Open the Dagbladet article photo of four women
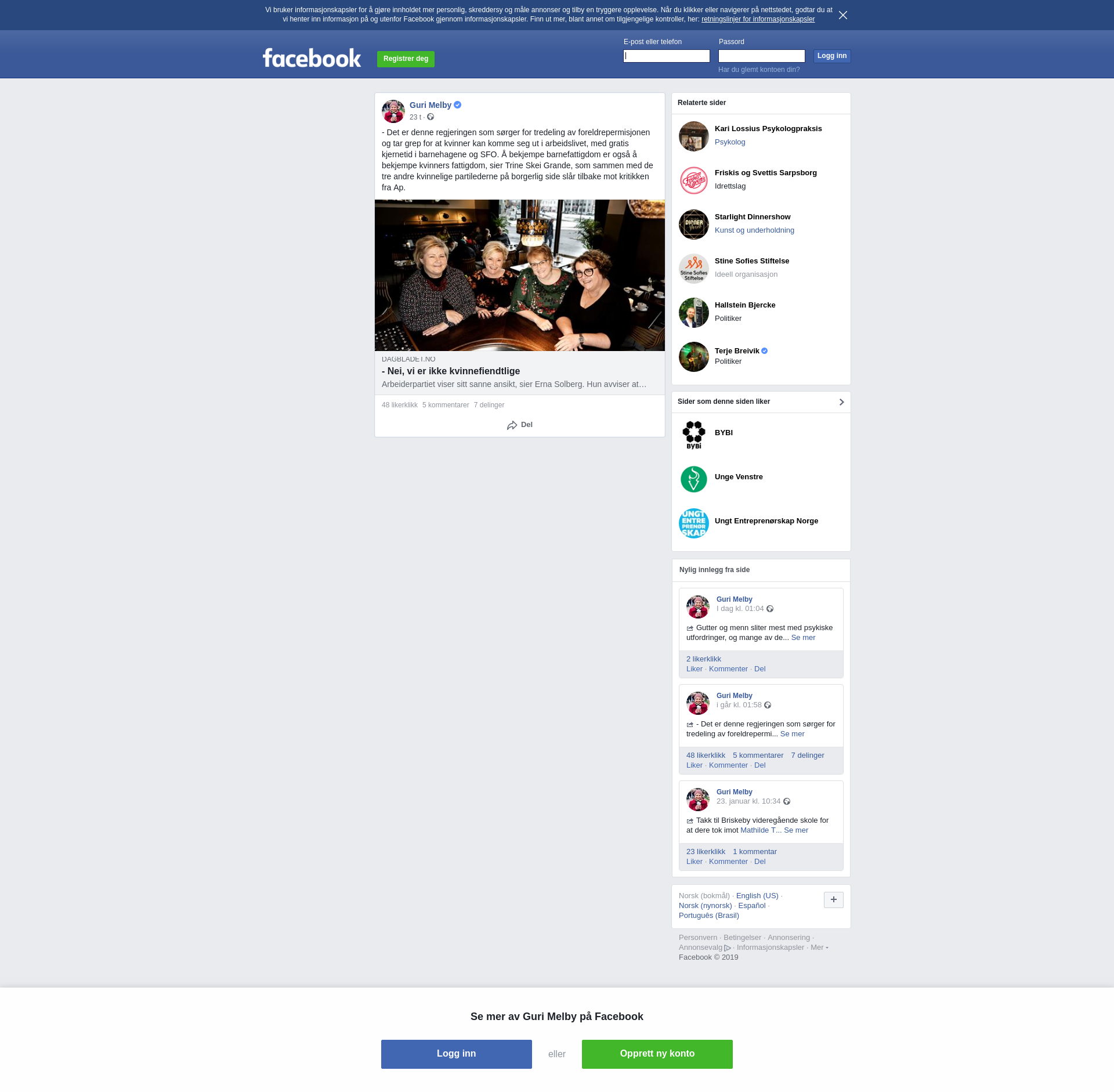This screenshot has height=1092, width=1114. tap(519, 276)
